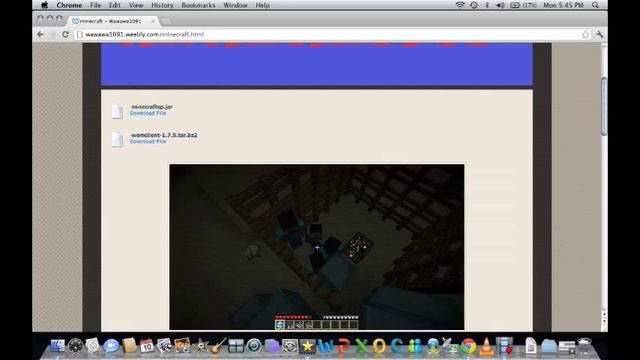640x360 pixels.
Task: Launch Microsoft Communicator C icon in dock
Action: click(x=397, y=346)
